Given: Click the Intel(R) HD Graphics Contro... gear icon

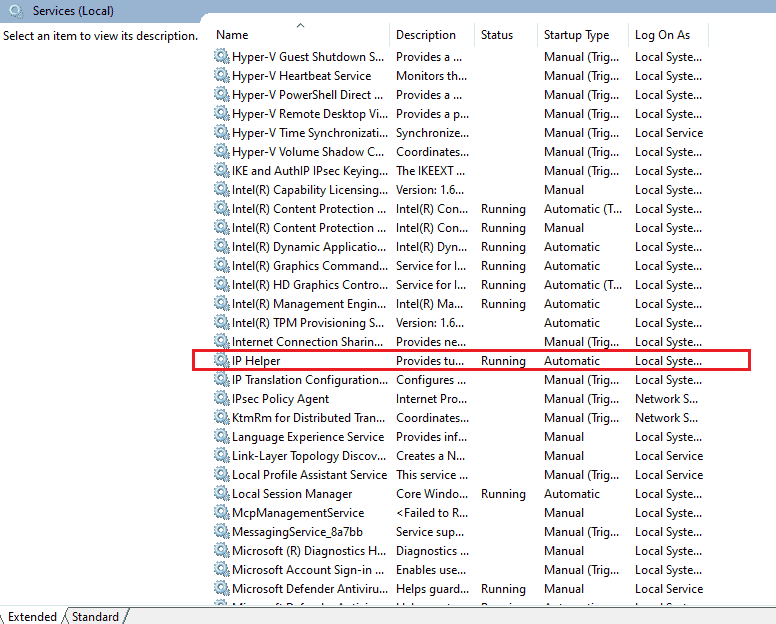Looking at the screenshot, I should (221, 284).
